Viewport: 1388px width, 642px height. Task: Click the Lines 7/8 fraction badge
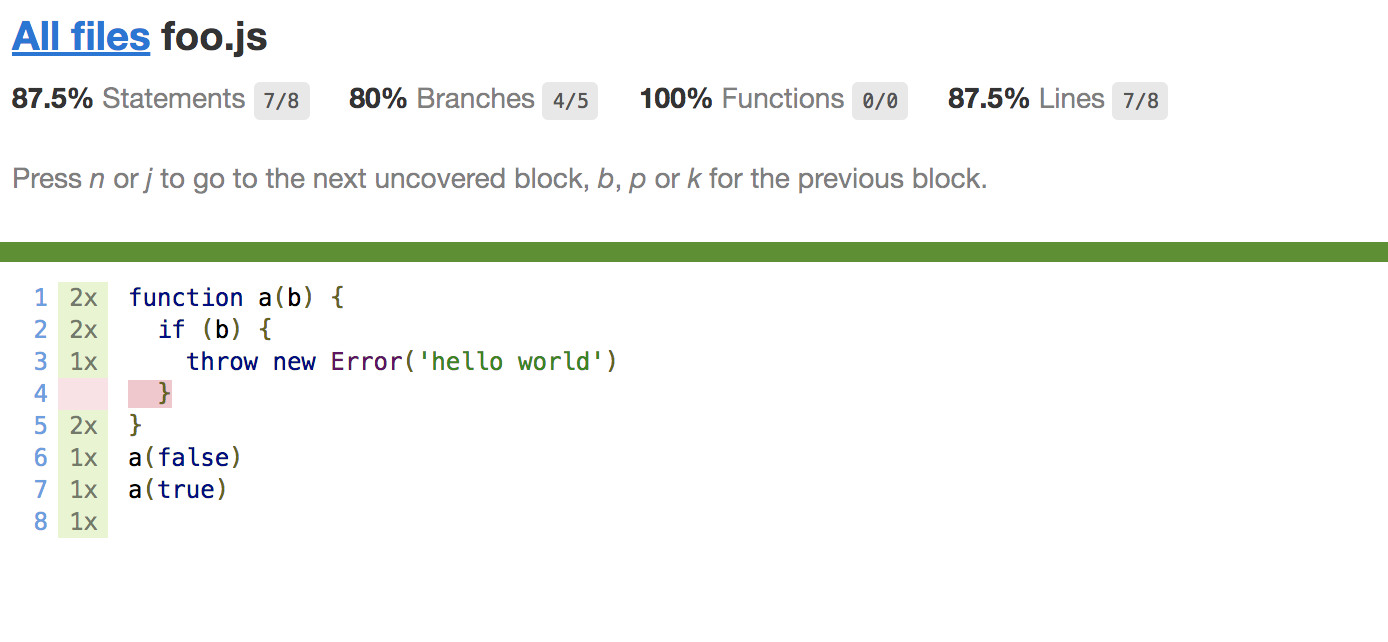[x=1140, y=101]
